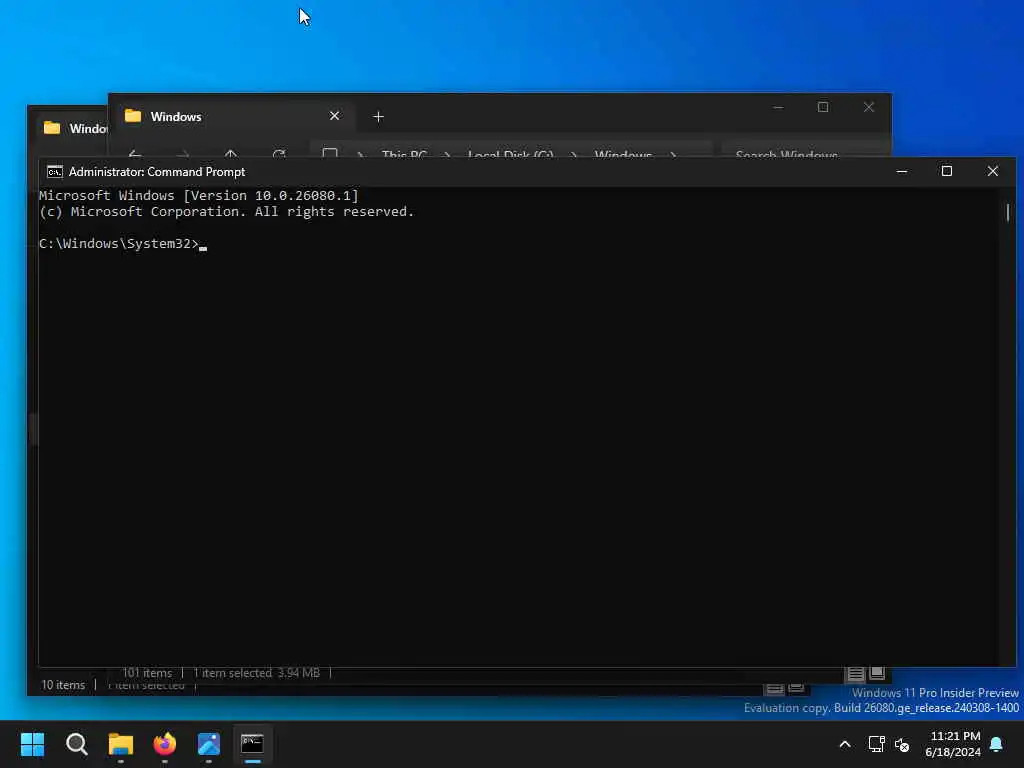
Task: Add a new File Explorer tab
Action: tap(378, 117)
